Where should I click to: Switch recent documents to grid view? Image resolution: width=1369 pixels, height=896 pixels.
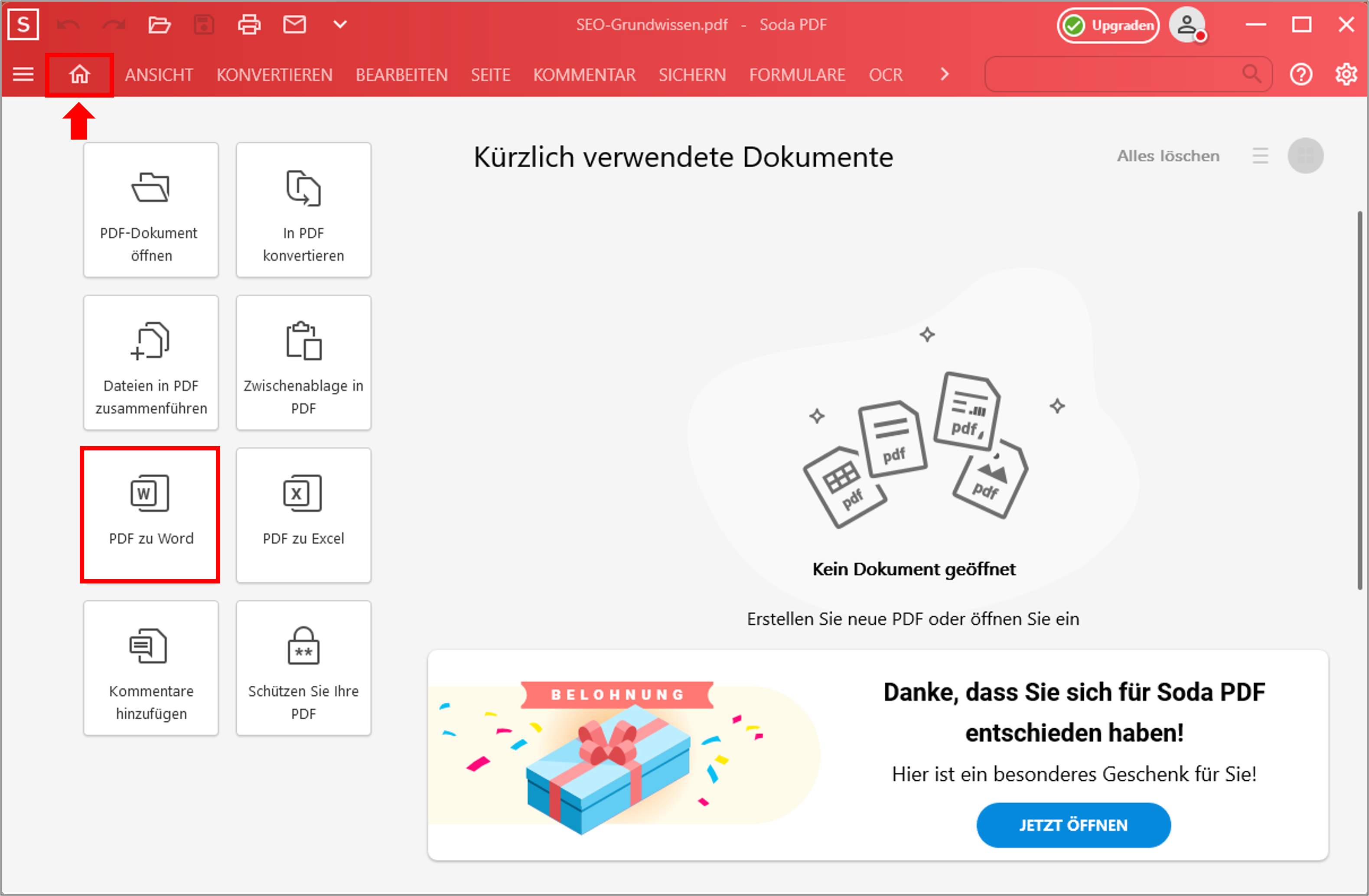coord(1305,156)
